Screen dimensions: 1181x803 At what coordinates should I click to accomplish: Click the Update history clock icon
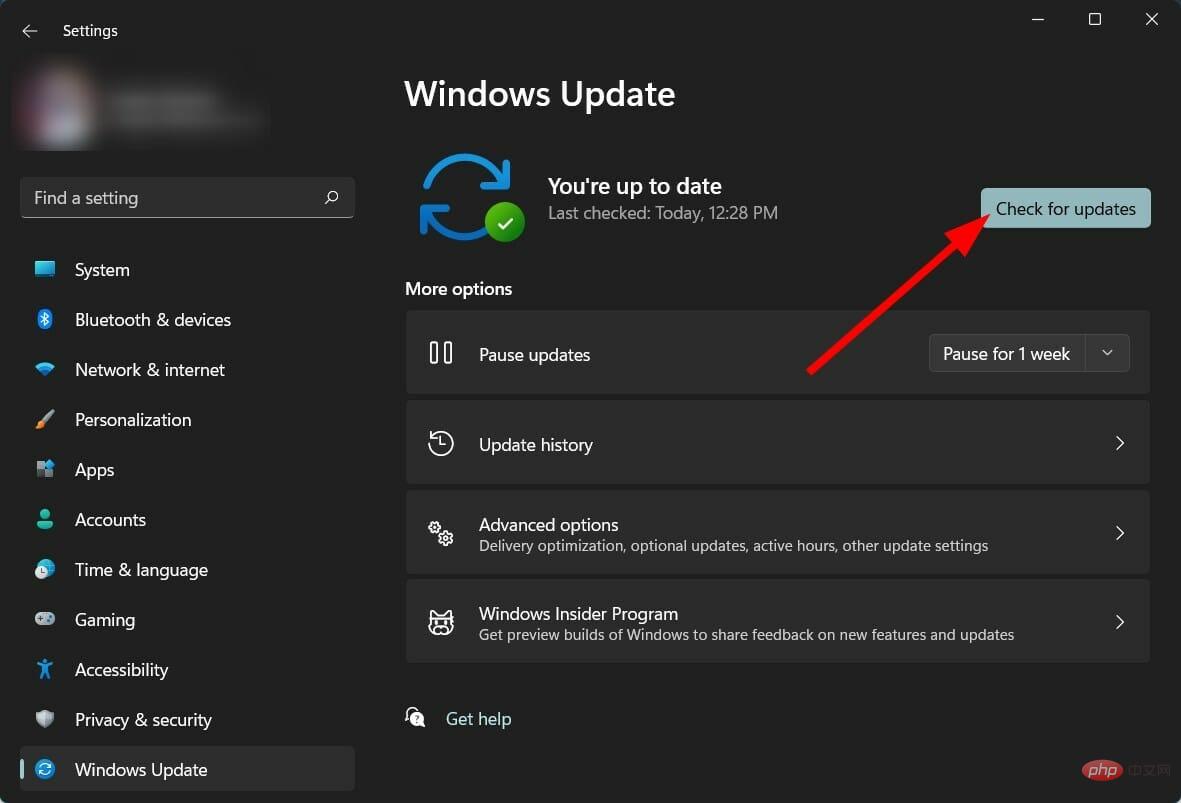[x=440, y=444]
